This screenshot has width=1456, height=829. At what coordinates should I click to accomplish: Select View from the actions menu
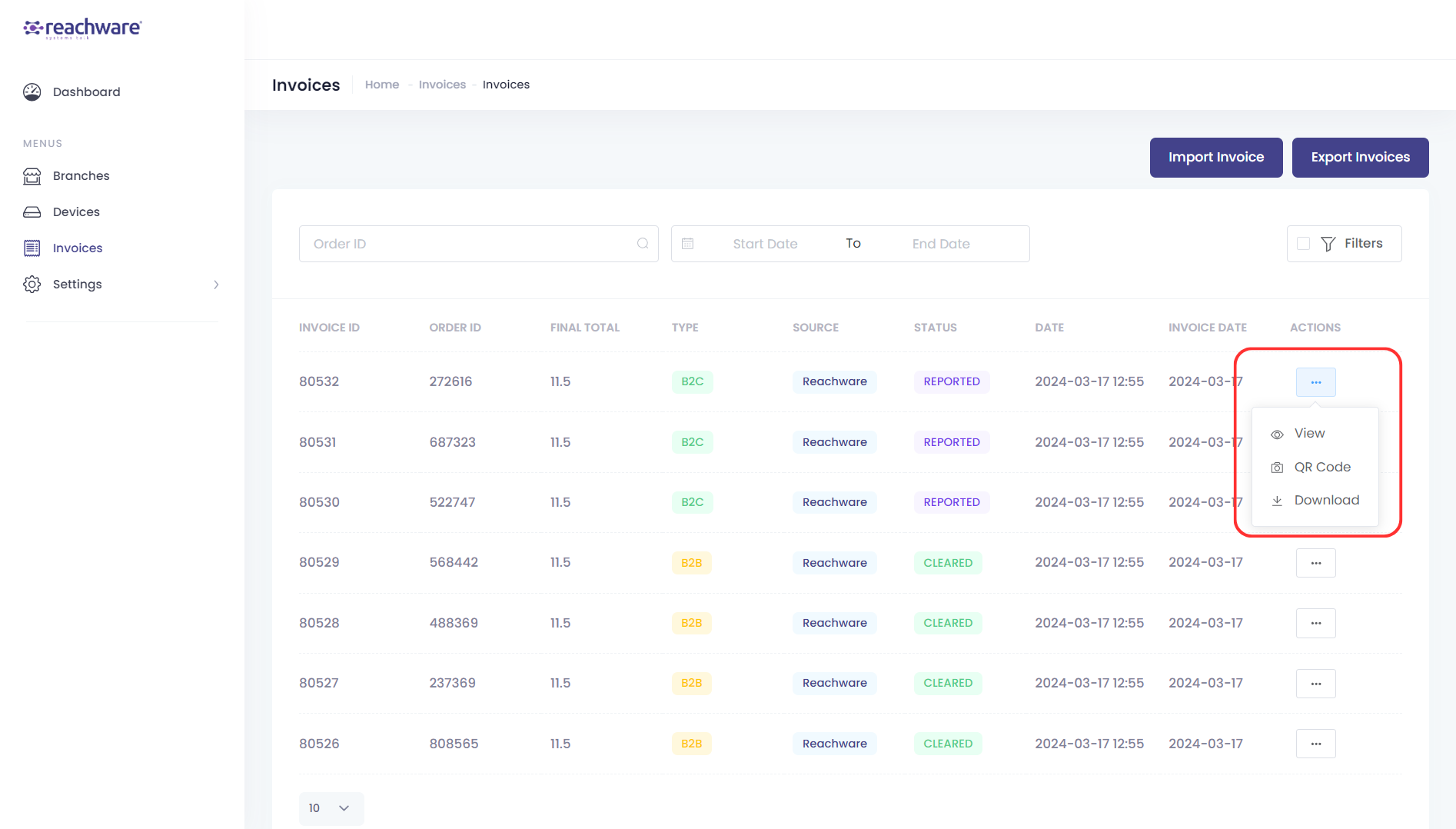(1315, 434)
